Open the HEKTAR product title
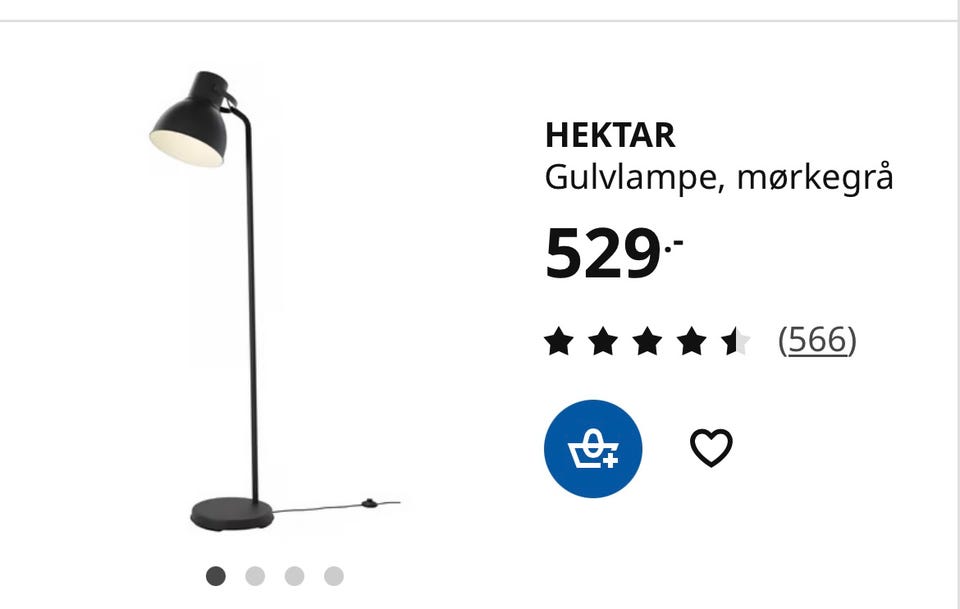Image resolution: width=960 pixels, height=609 pixels. tap(610, 135)
